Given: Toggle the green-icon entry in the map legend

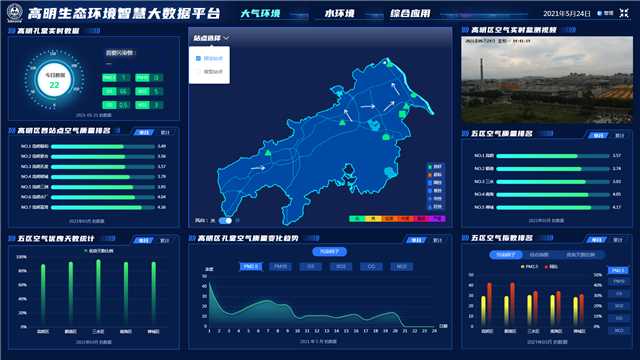Looking at the screenshot, I should [435, 167].
